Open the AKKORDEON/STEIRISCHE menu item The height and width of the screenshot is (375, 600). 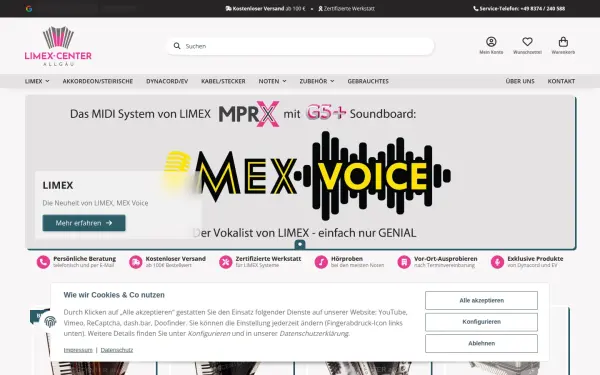point(98,81)
